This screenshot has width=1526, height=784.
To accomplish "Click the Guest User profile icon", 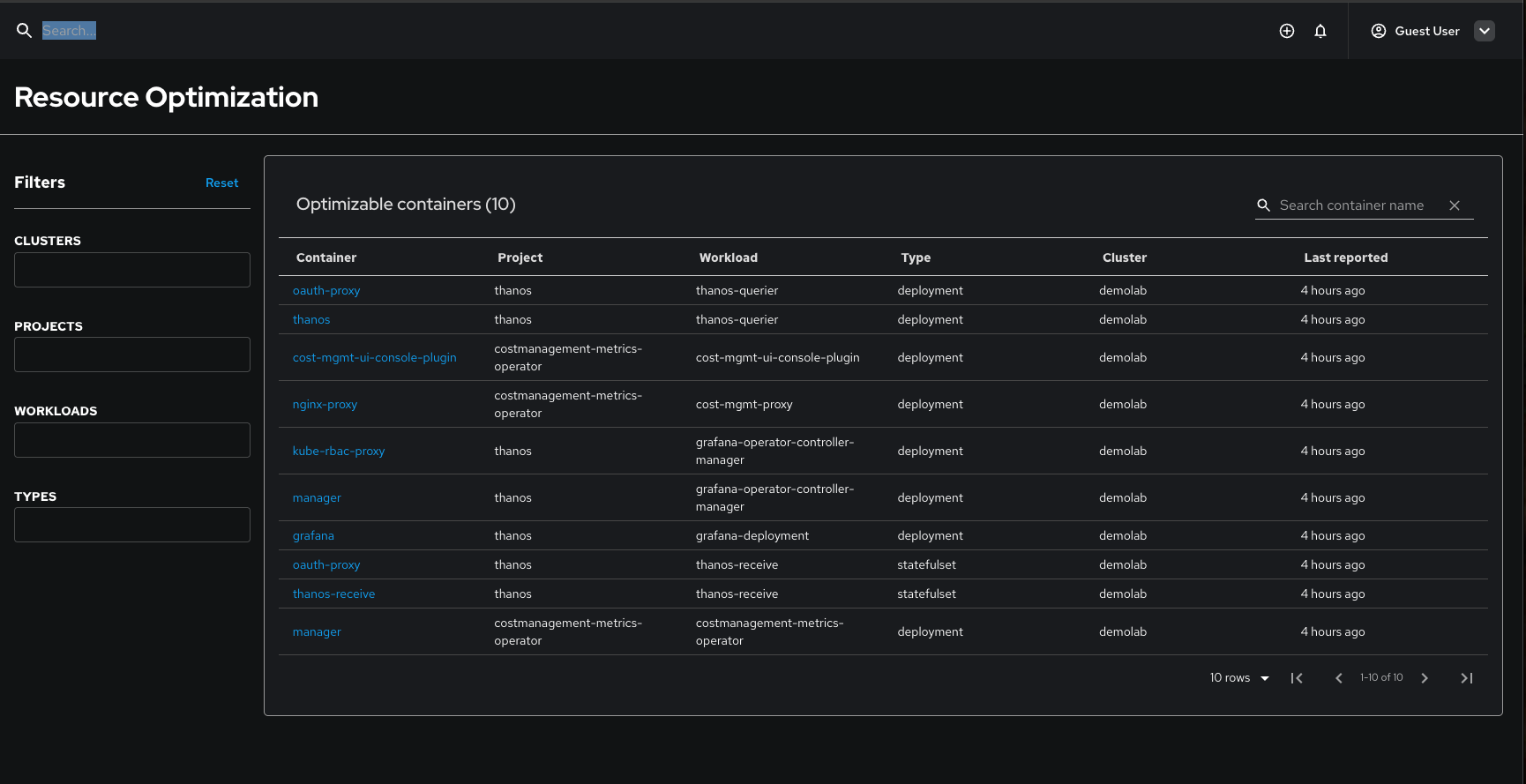I will pos(1379,31).
